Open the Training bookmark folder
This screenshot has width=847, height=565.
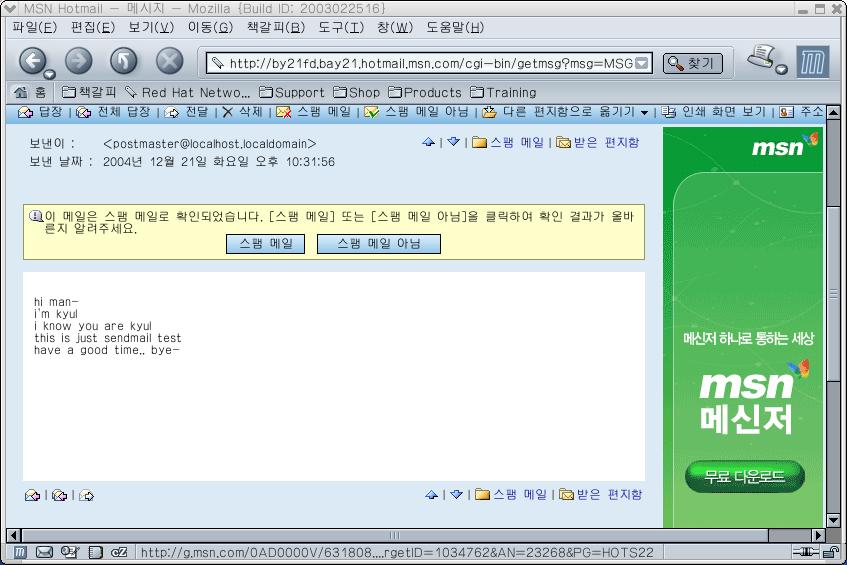pyautogui.click(x=503, y=92)
